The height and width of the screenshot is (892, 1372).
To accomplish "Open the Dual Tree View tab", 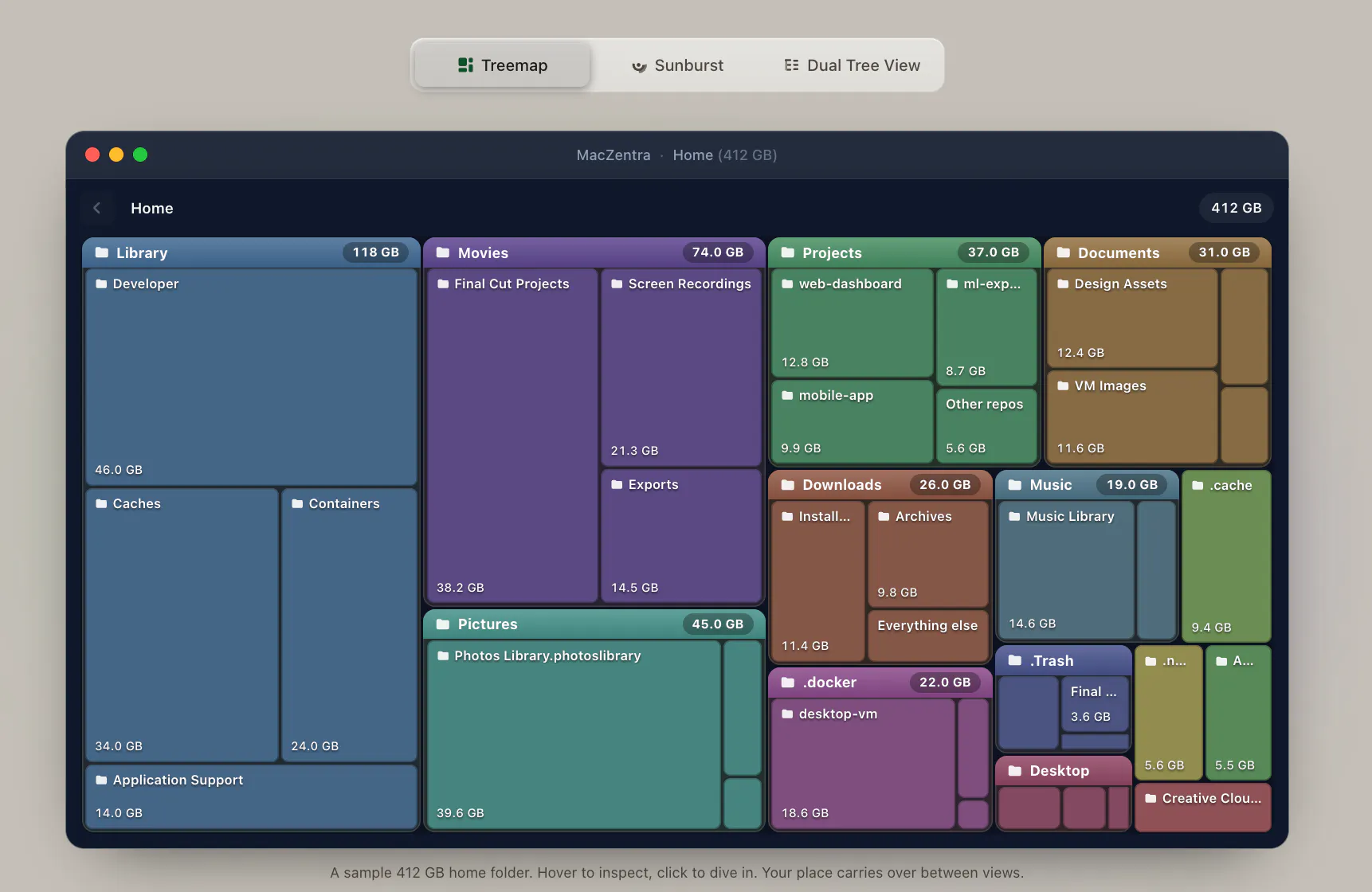I will tap(852, 65).
